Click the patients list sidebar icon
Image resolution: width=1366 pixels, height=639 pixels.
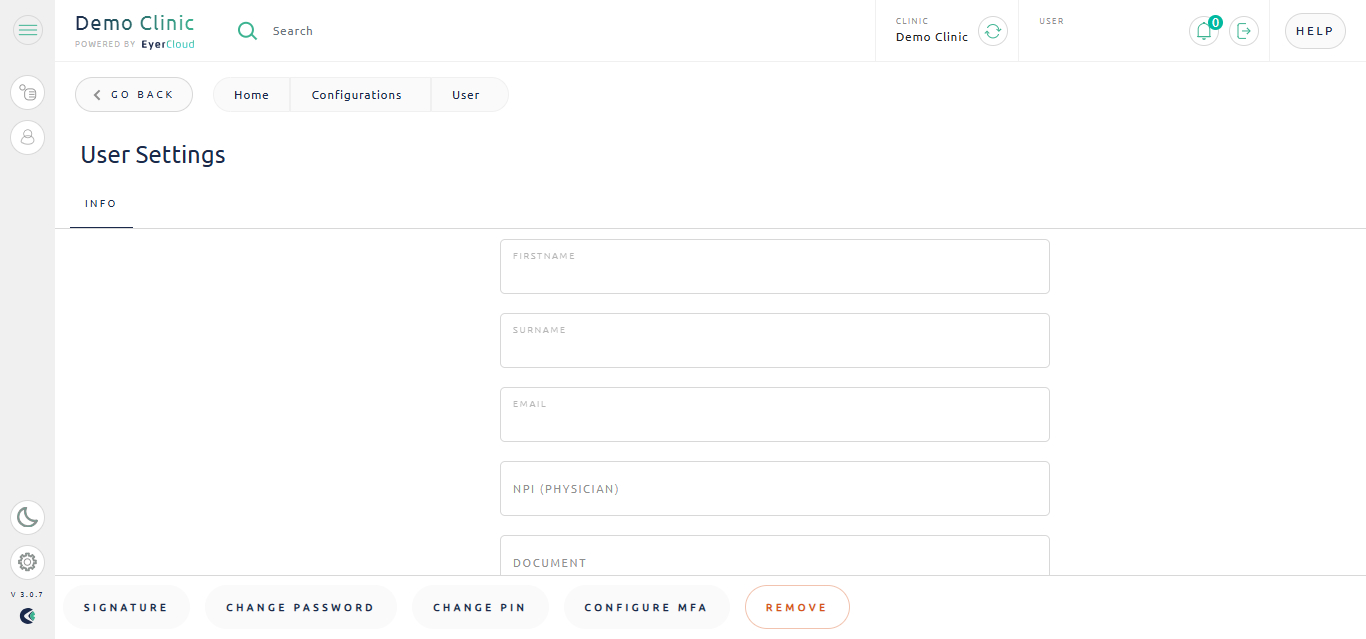point(28,93)
